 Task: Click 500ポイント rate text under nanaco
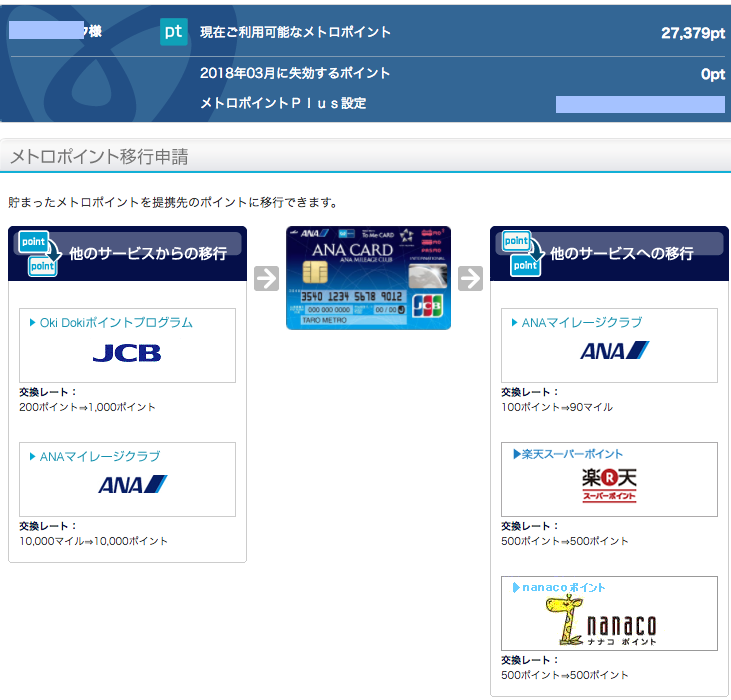click(x=565, y=675)
